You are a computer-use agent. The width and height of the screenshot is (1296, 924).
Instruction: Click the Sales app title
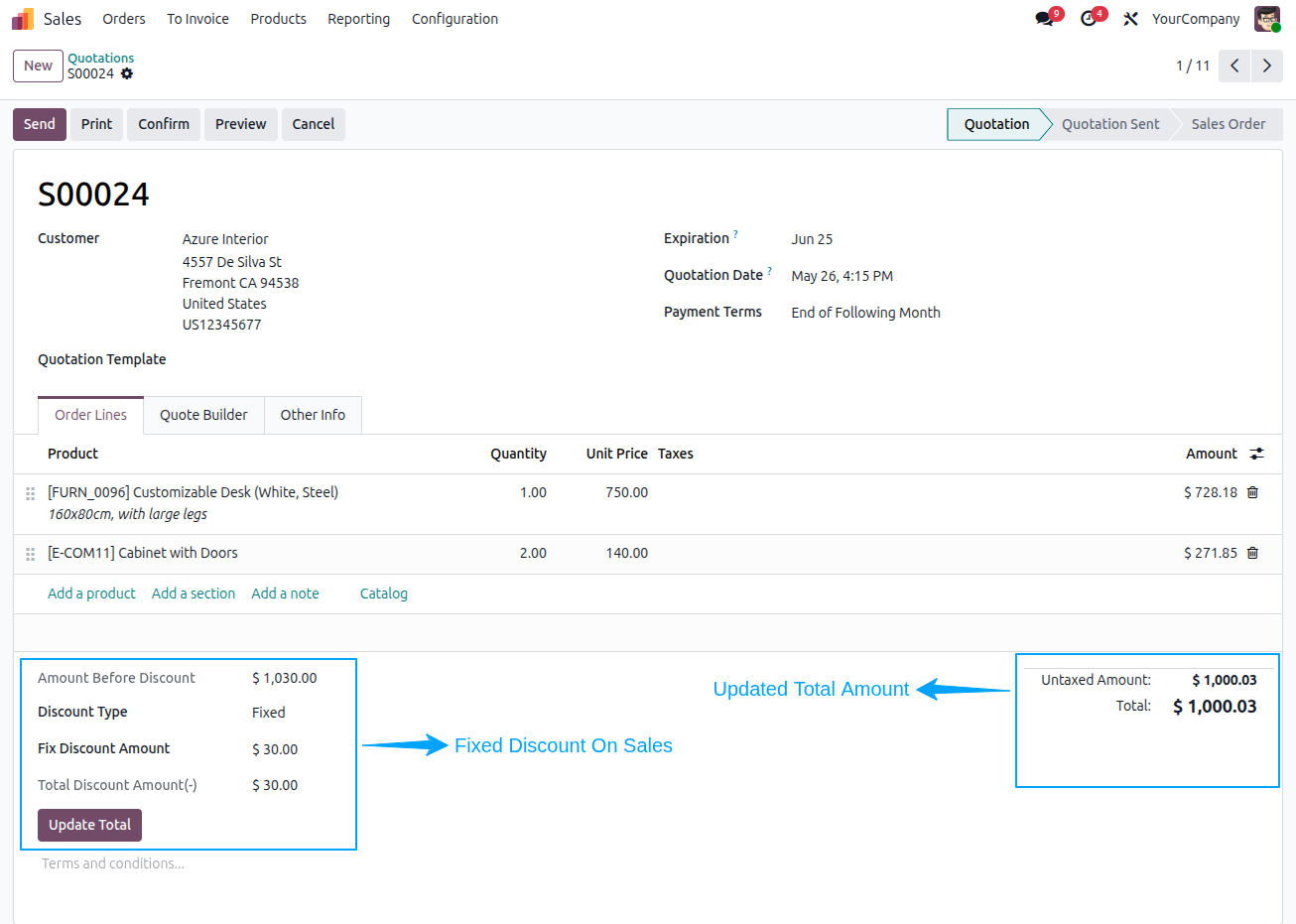(x=63, y=19)
